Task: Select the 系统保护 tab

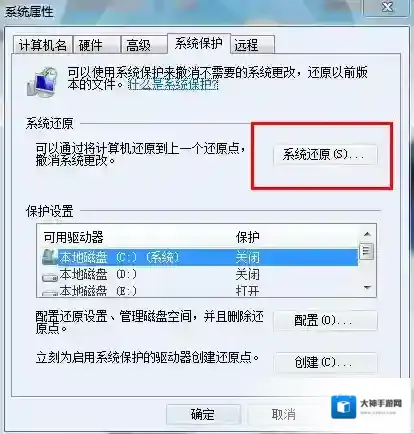Action: [x=199, y=44]
